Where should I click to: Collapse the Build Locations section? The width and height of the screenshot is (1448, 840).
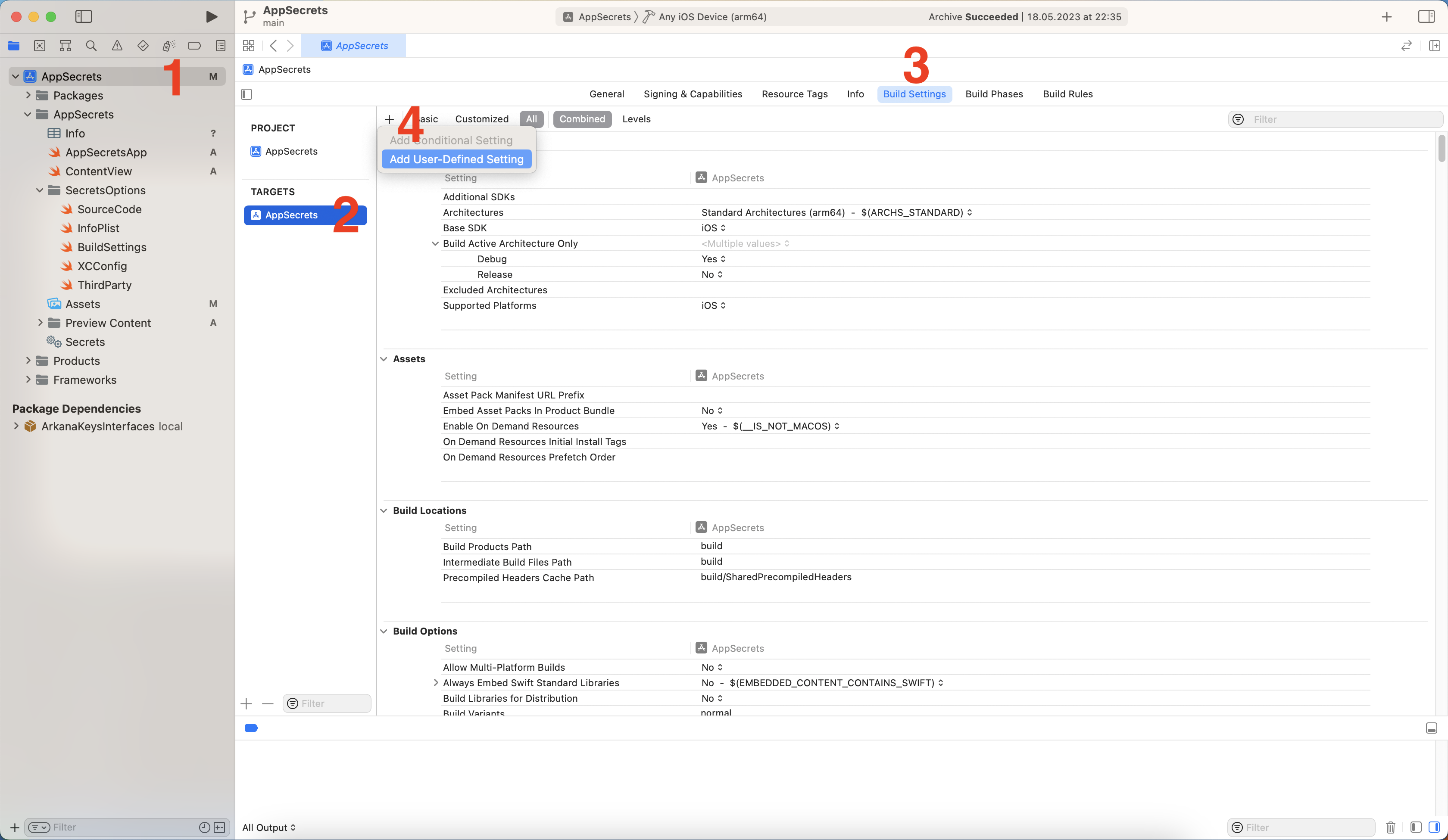[x=384, y=511]
